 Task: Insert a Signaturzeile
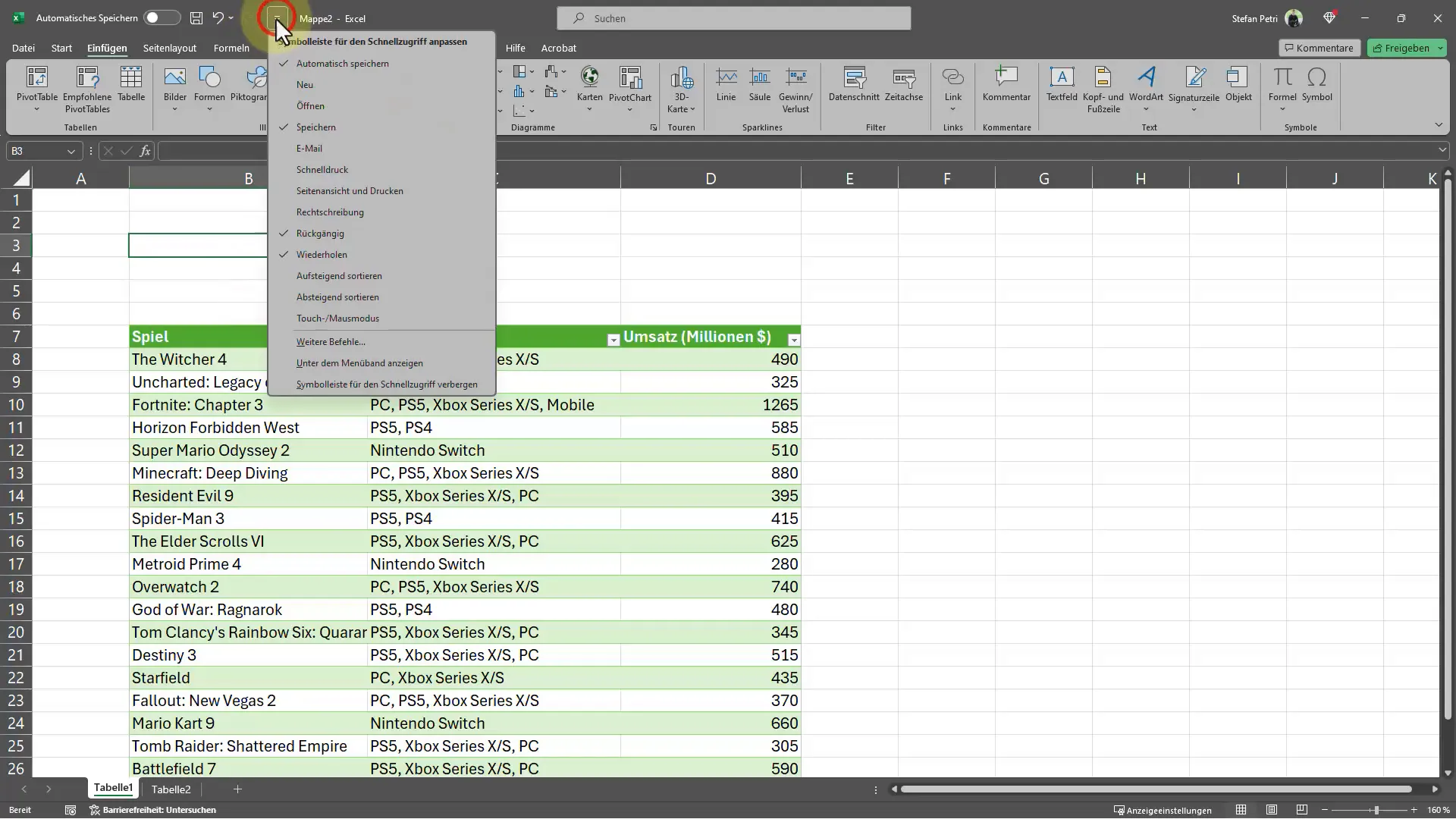(x=1194, y=88)
